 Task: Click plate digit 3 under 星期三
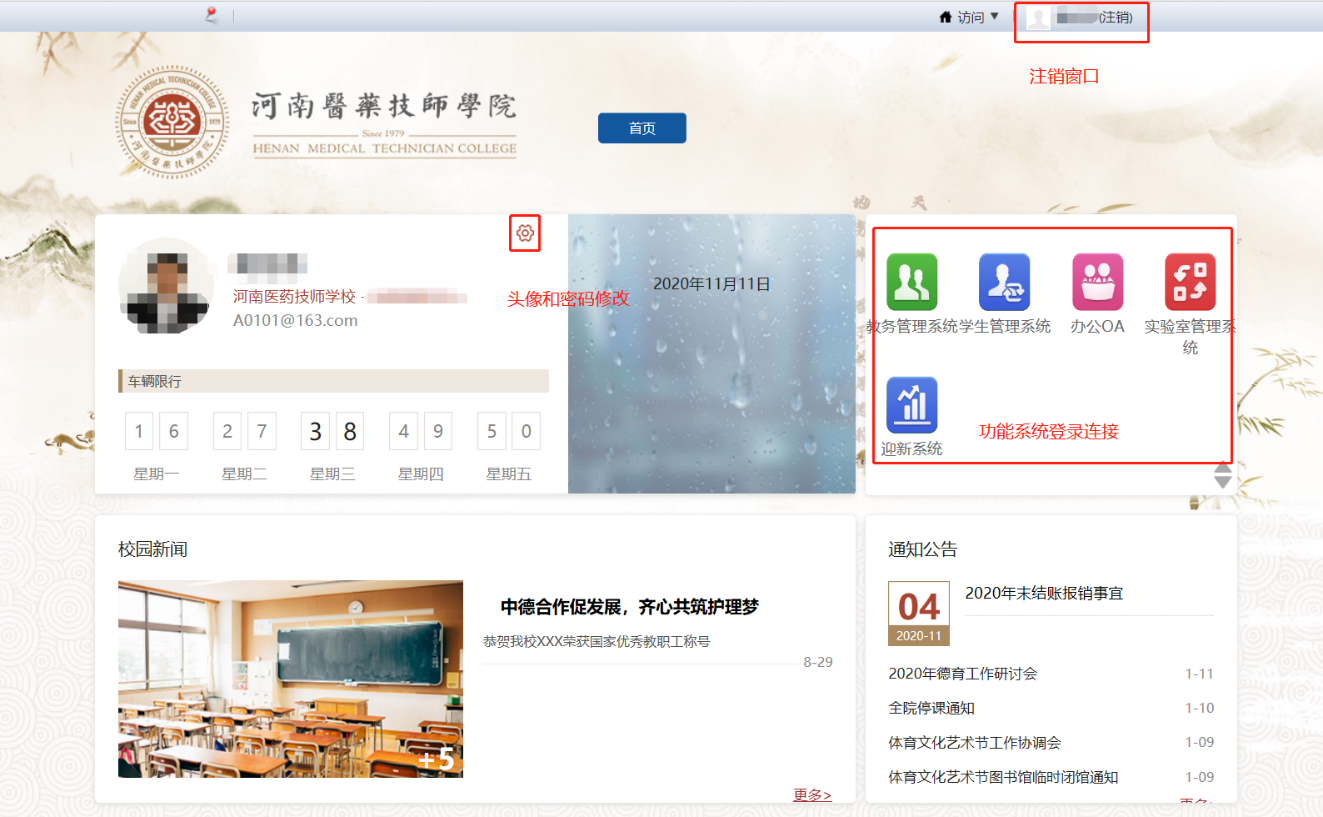(315, 432)
